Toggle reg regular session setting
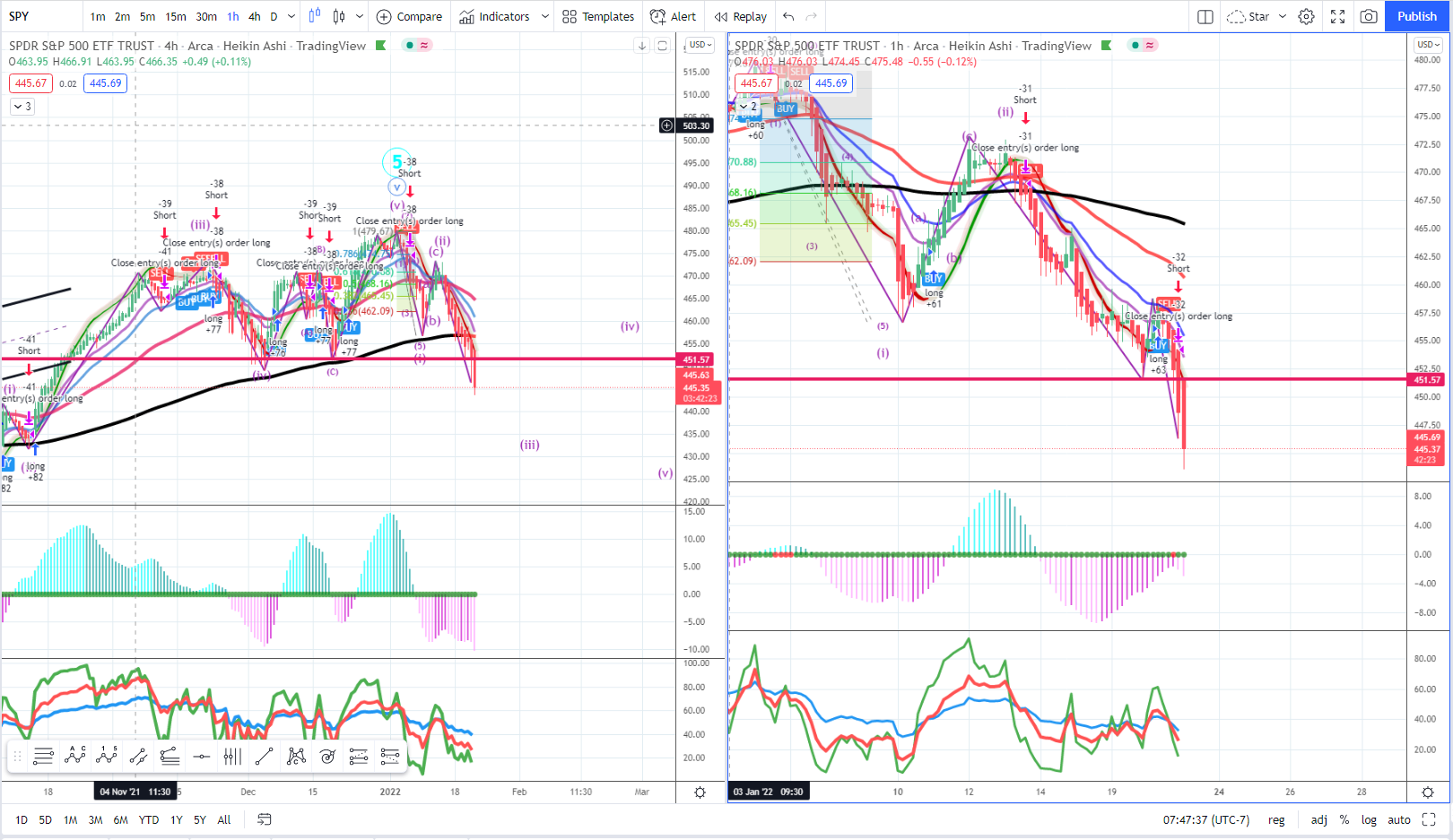The width and height of the screenshot is (1453, 840). [1276, 819]
